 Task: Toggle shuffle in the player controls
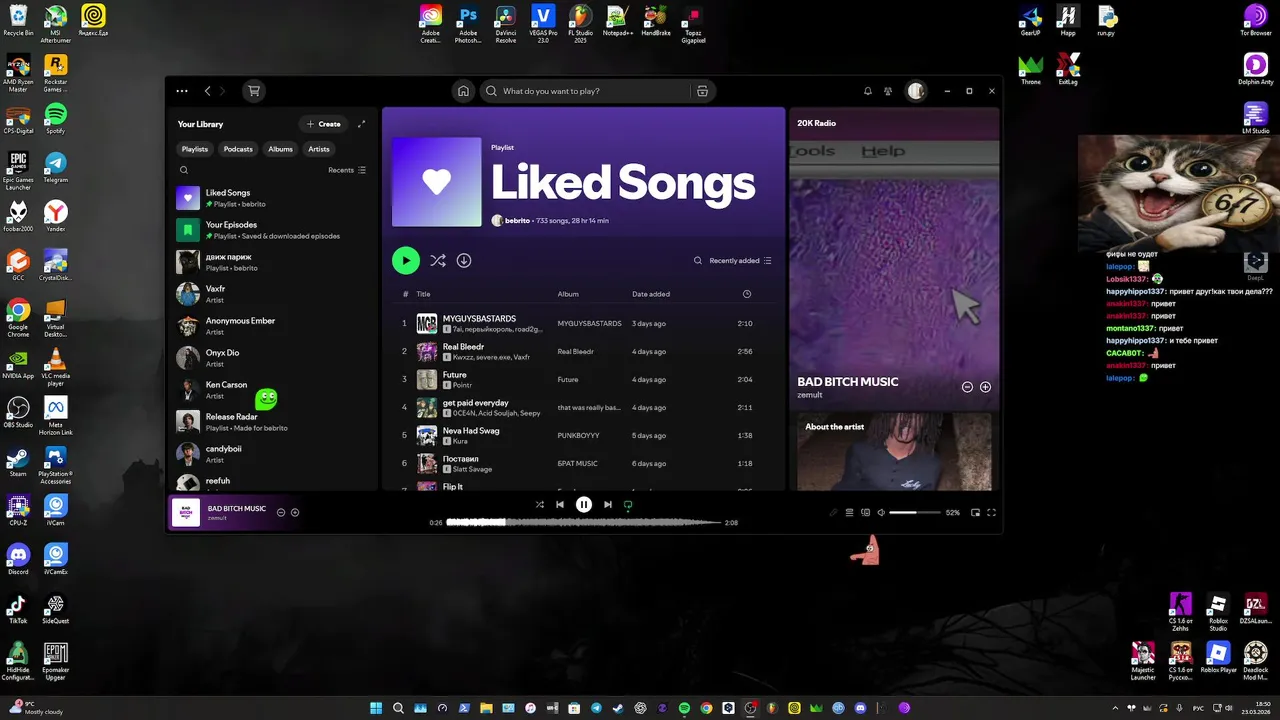(x=540, y=505)
